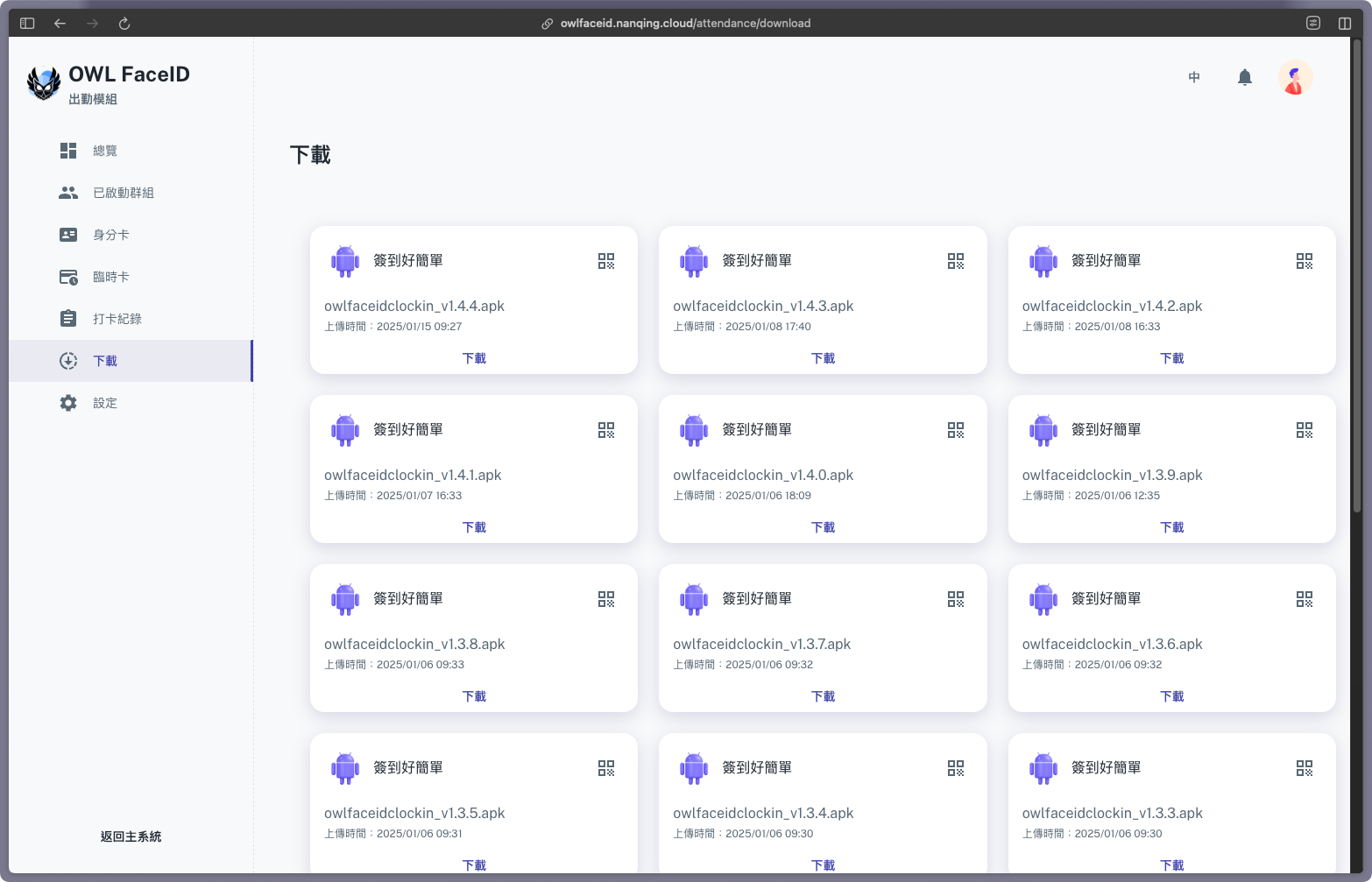
Task: Open 打卡紀錄 sidebar page
Action: (x=117, y=319)
